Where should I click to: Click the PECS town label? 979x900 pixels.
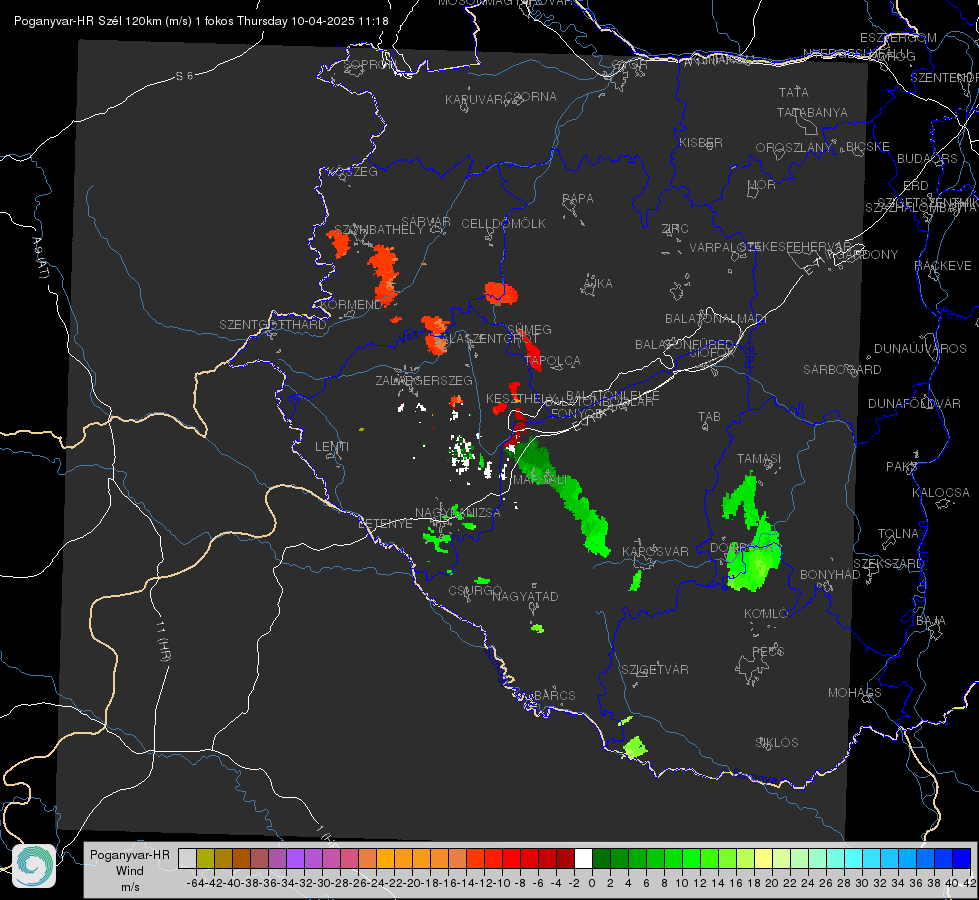coord(767,652)
